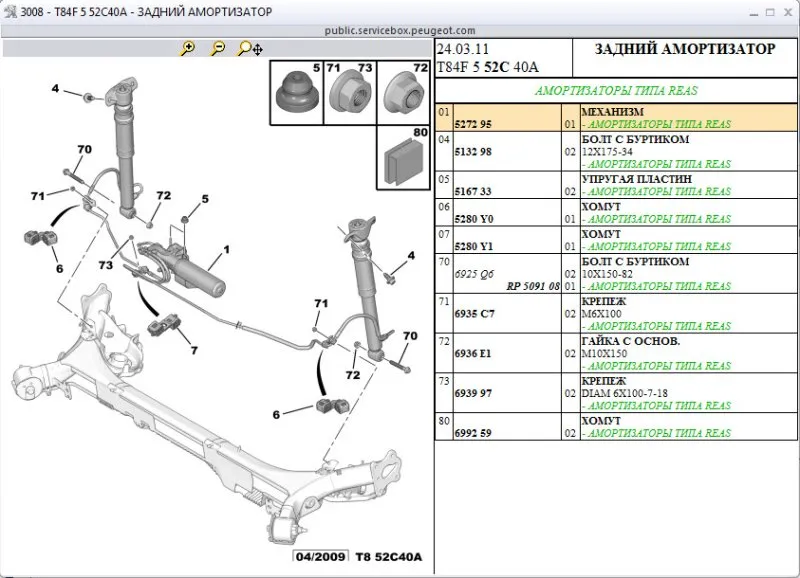
Task: Select part 71/73 nut thumbnail
Action: pyautogui.click(x=350, y=93)
